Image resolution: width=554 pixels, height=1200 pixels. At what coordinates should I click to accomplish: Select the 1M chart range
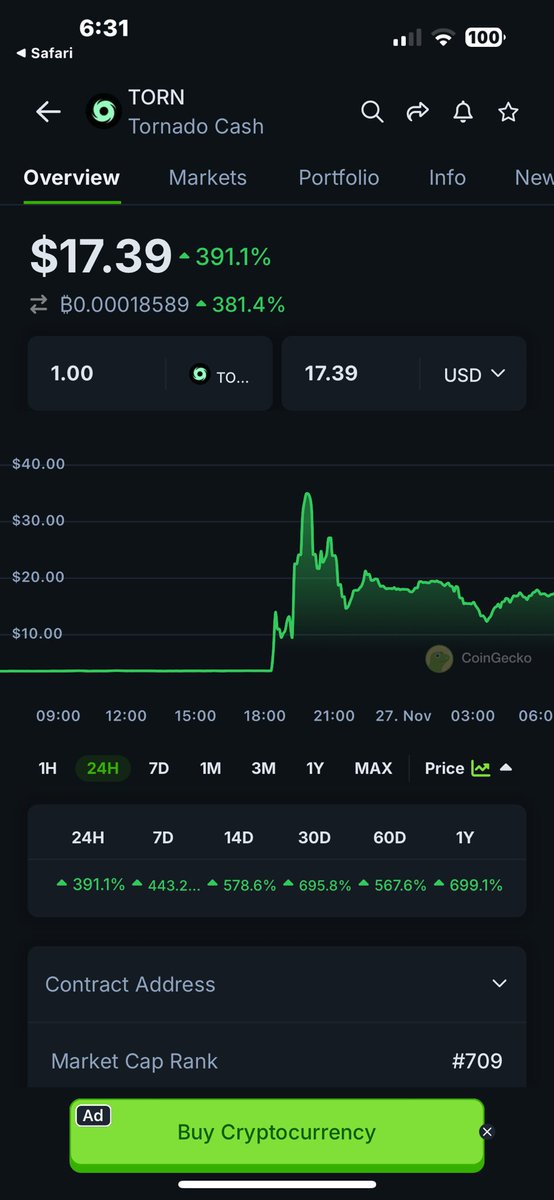click(210, 768)
